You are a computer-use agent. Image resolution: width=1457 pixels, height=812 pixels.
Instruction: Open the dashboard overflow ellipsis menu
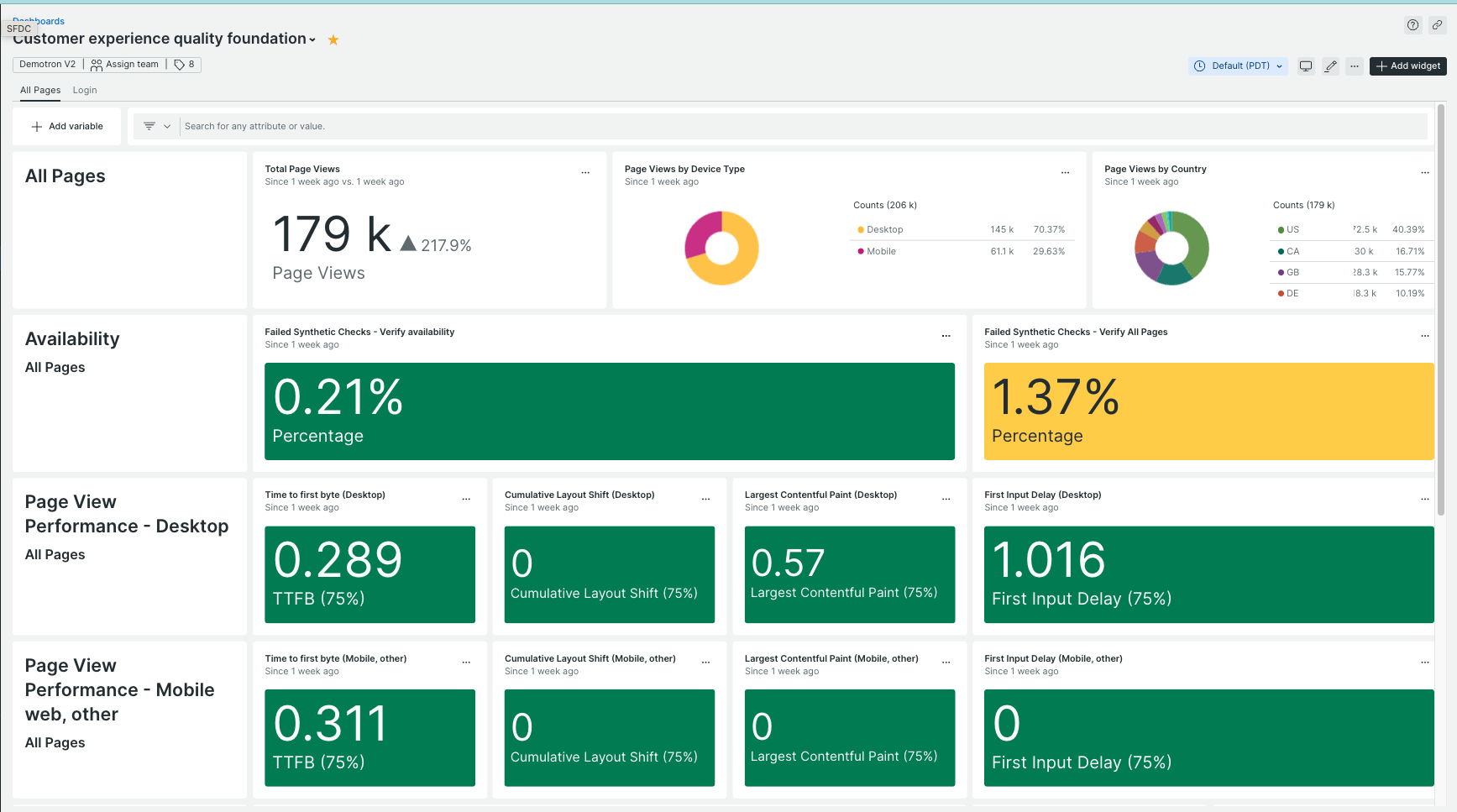click(1355, 65)
